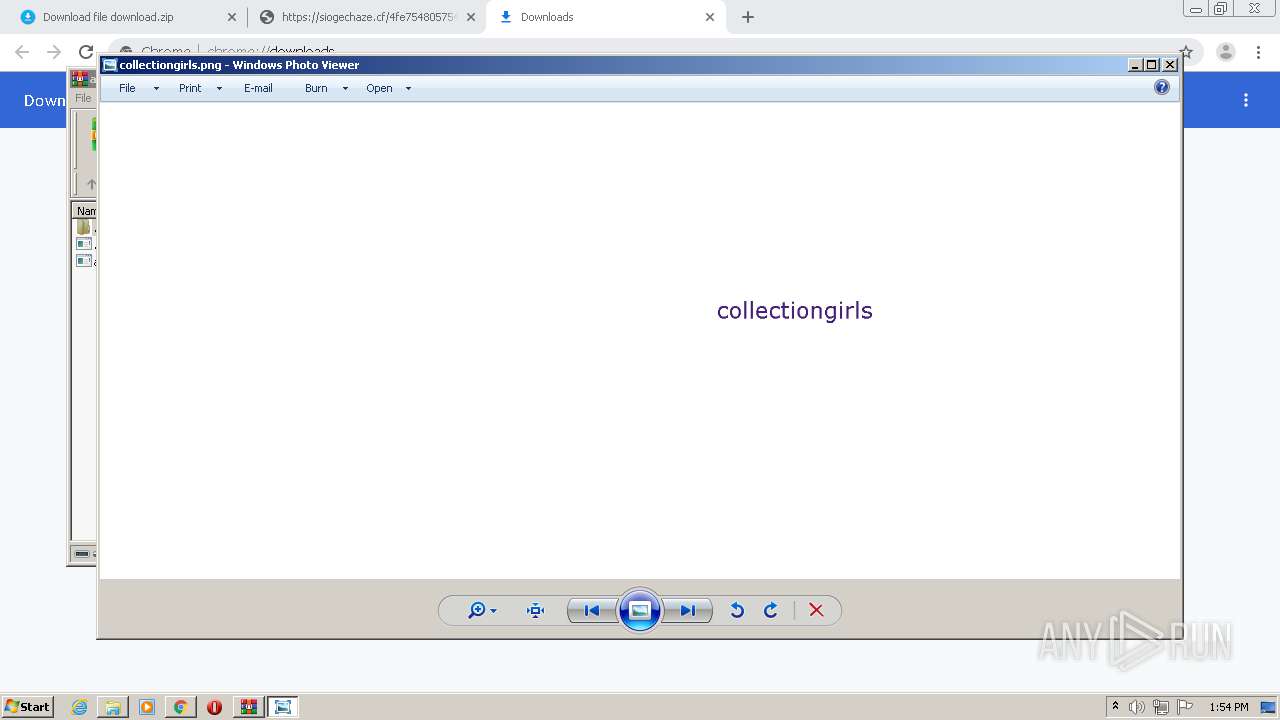Start the slide show
Viewport: 1280px width, 720px height.
[x=640, y=610]
